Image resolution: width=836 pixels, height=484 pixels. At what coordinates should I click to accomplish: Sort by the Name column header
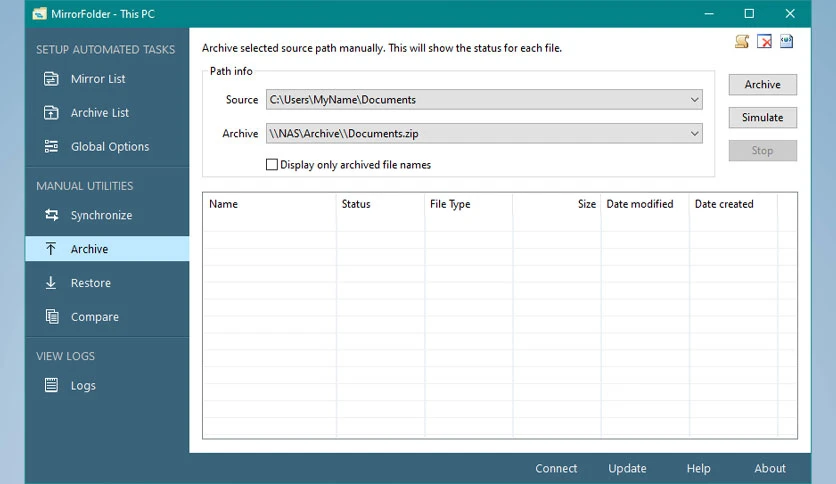[269, 204]
